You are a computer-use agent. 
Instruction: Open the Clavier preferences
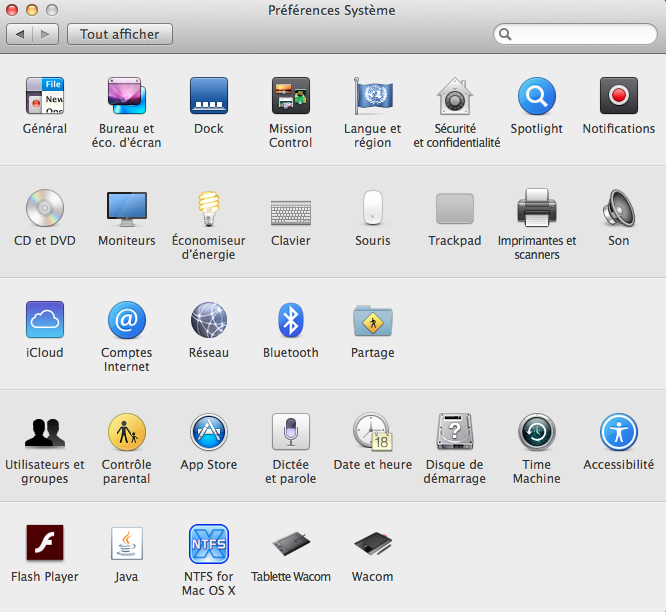coord(290,209)
